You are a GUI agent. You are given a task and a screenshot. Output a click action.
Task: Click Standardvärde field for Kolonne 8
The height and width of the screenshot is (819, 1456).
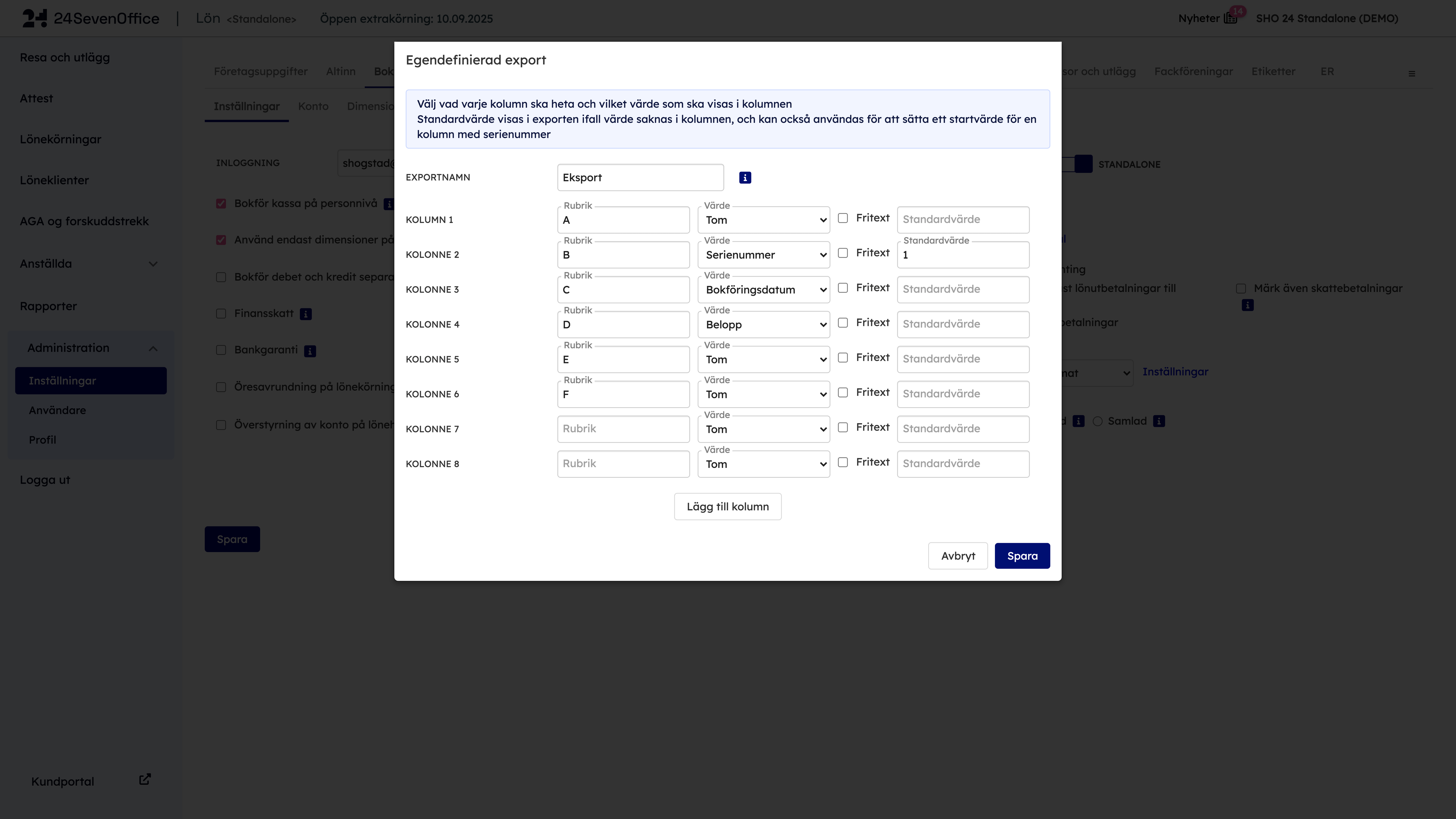click(x=963, y=464)
